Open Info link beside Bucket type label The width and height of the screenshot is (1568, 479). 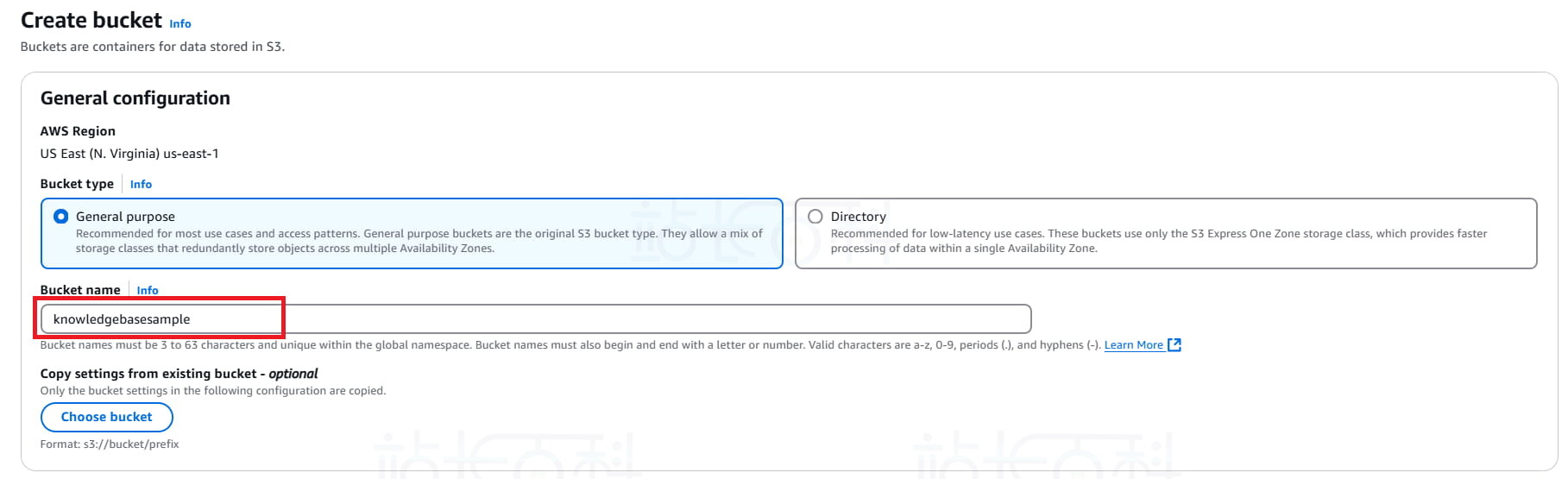[141, 185]
